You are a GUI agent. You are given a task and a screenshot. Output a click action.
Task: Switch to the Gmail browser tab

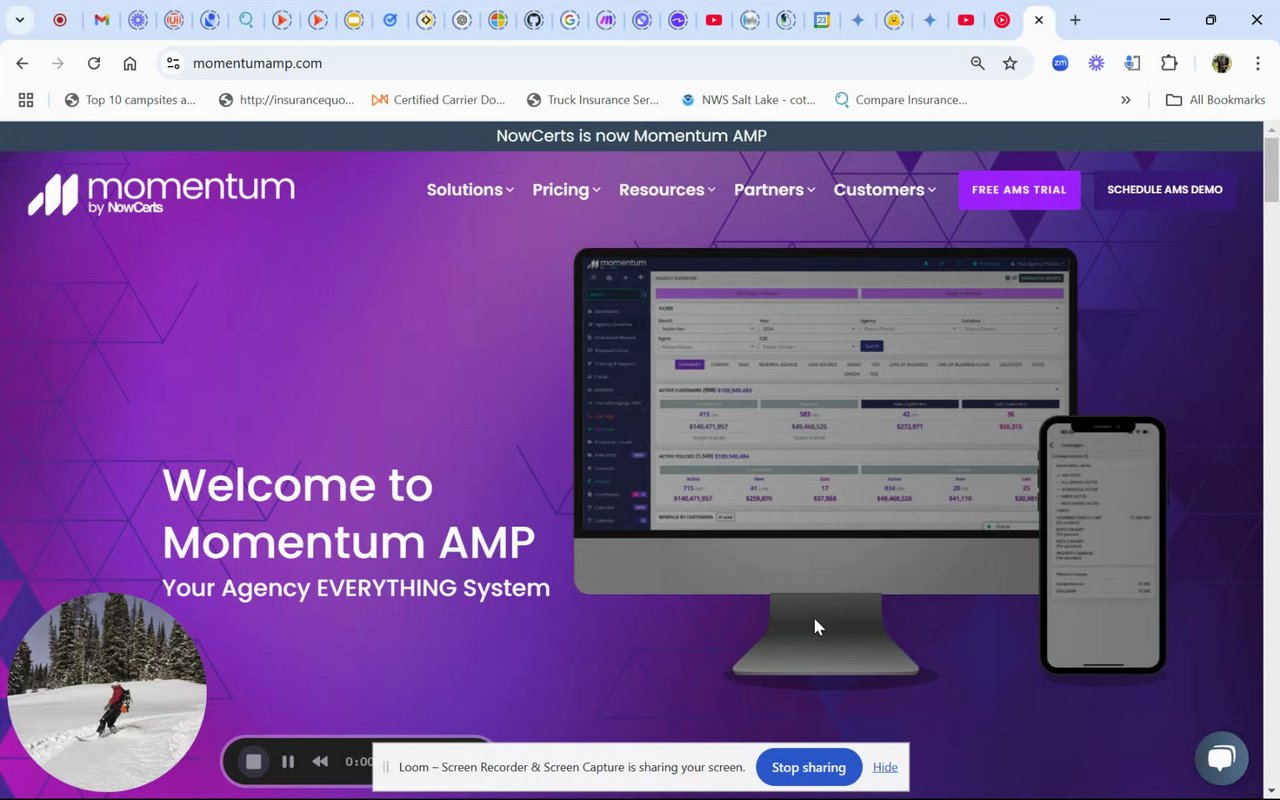(102, 20)
